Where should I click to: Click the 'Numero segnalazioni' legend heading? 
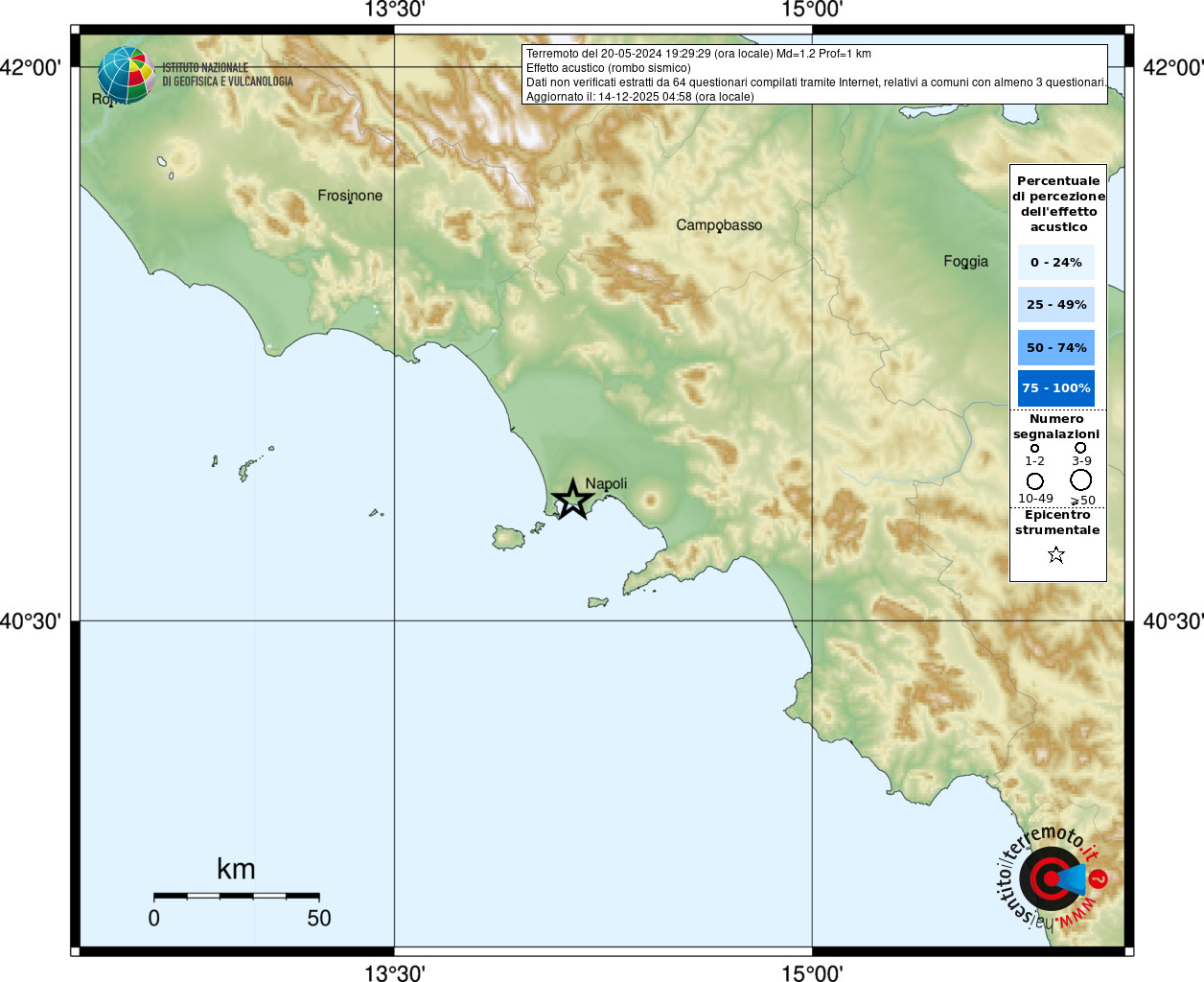click(x=1056, y=427)
